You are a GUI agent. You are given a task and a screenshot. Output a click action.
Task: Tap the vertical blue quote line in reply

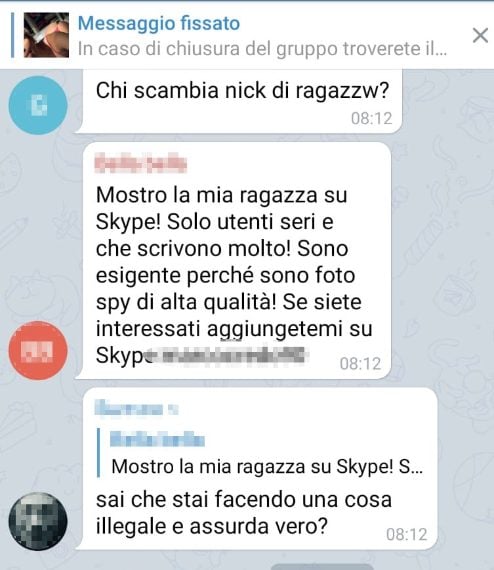pyautogui.click(x=99, y=453)
